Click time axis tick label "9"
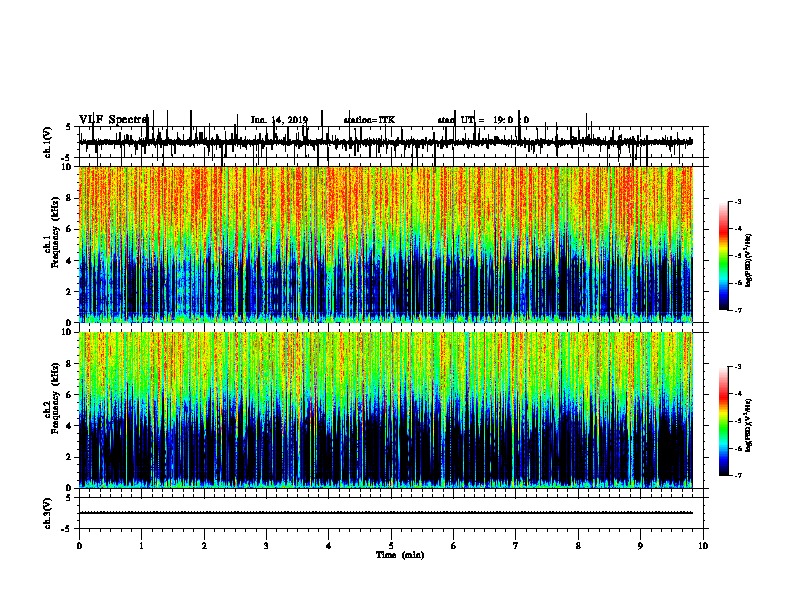Screen dimensions: 792x612 click(x=640, y=546)
